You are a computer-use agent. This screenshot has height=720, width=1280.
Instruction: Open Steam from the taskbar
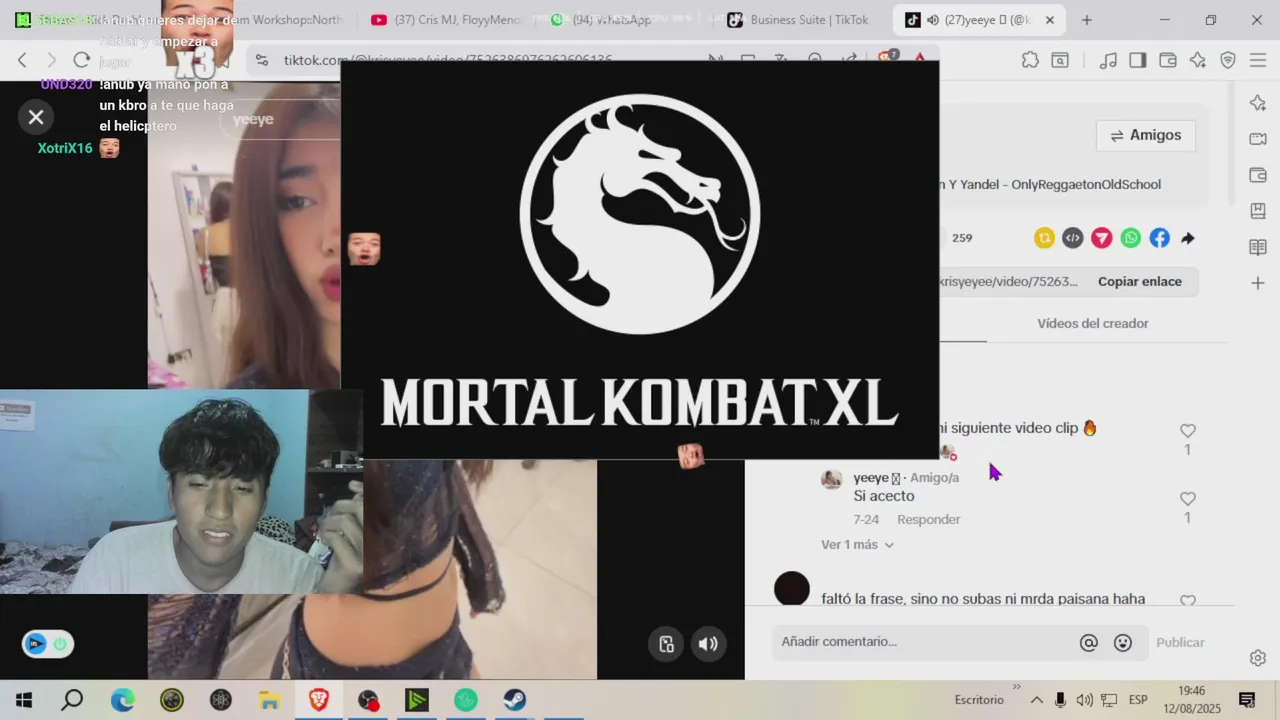(514, 700)
